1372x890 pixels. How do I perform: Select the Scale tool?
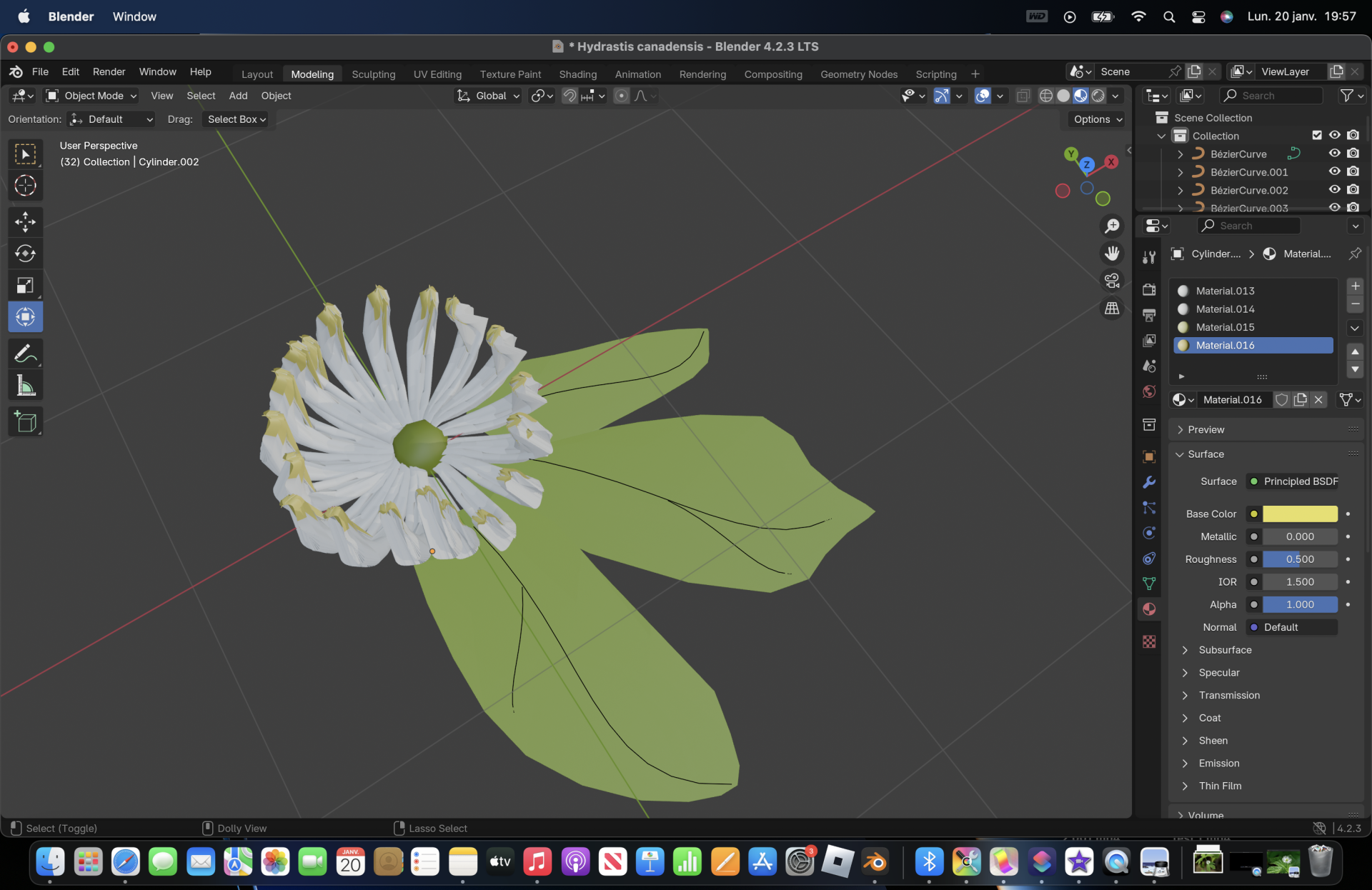26,285
